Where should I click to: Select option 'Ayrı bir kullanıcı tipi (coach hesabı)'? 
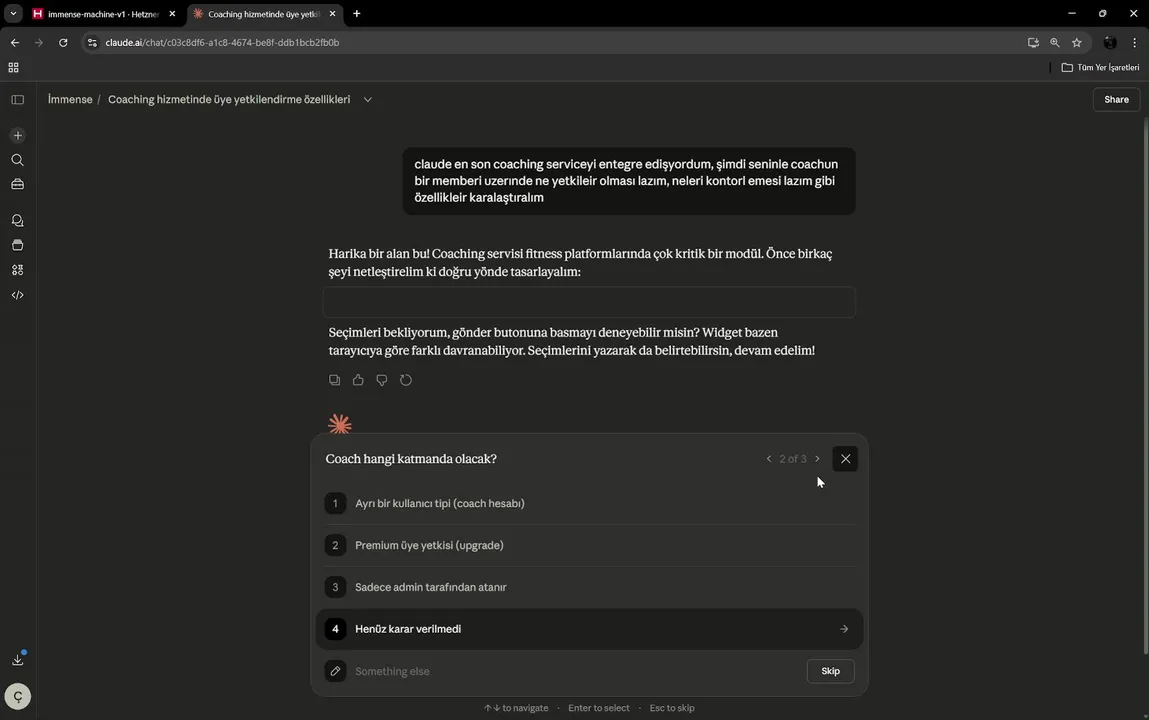pos(440,503)
